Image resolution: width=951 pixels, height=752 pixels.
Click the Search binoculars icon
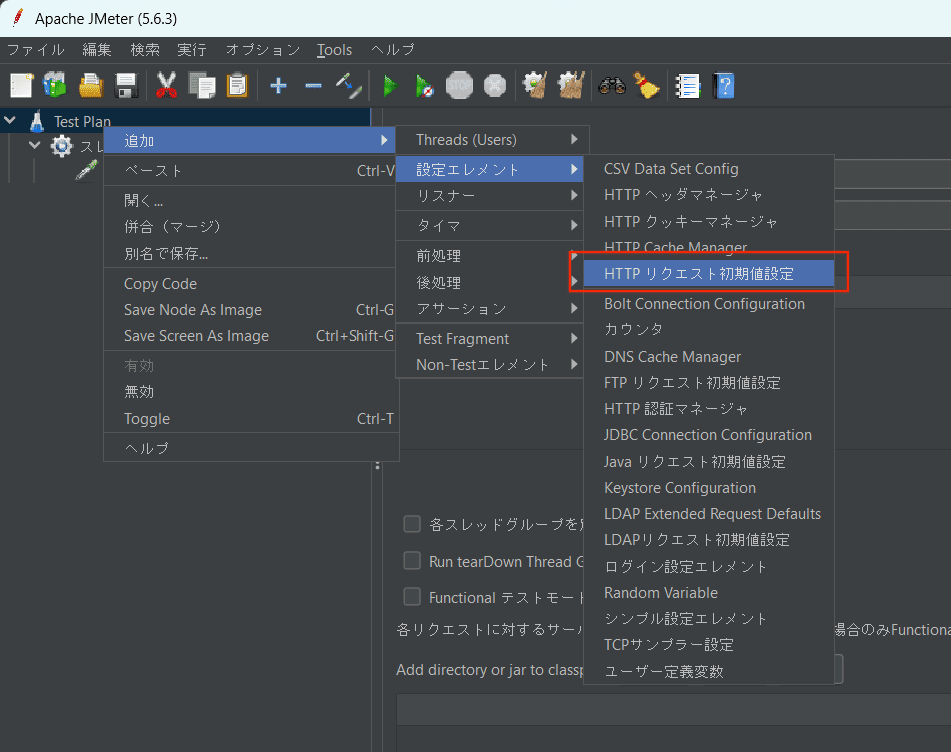[611, 85]
